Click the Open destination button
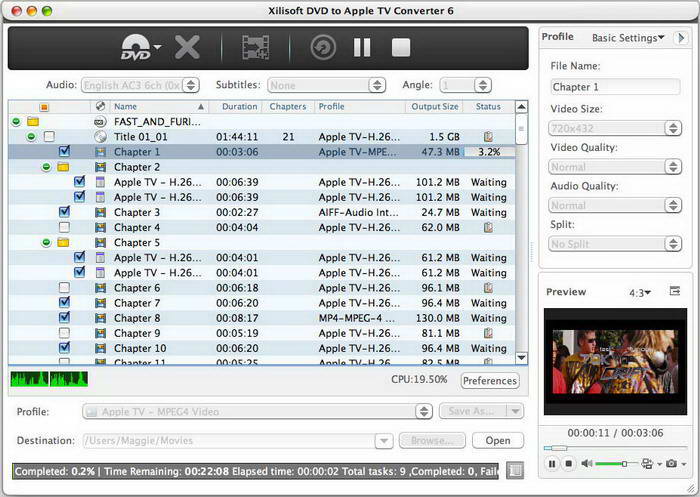Image resolution: width=700 pixels, height=497 pixels. [x=498, y=440]
